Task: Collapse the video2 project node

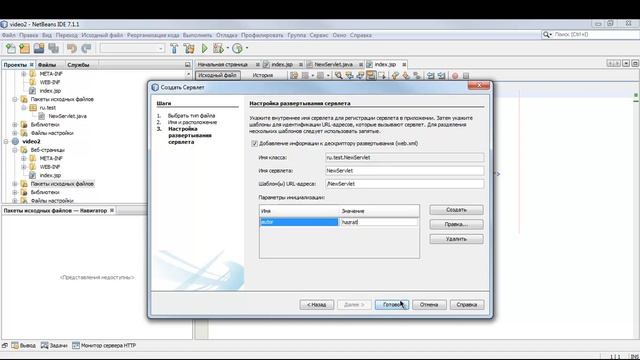Action: [6, 141]
